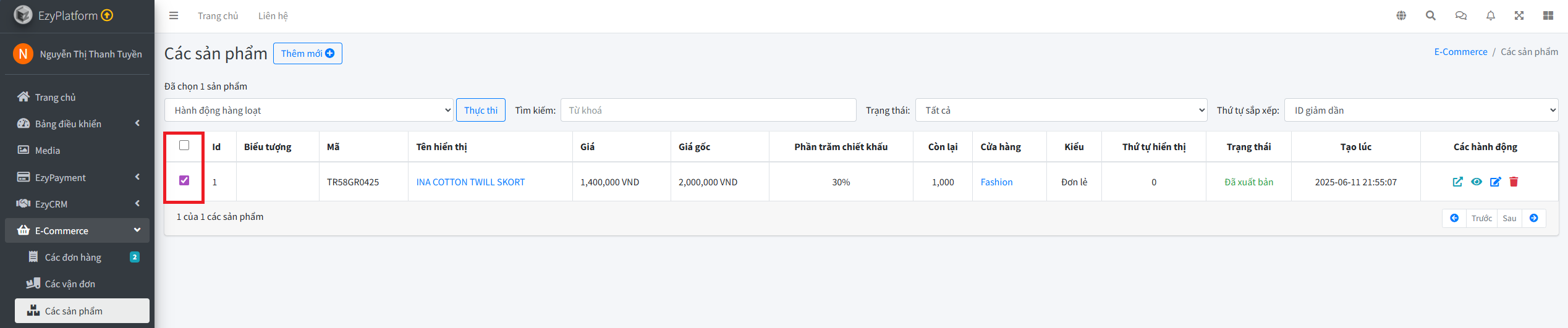Uncheck the product row 1 checkbox
Image resolution: width=1568 pixels, height=328 pixels.
point(184,180)
